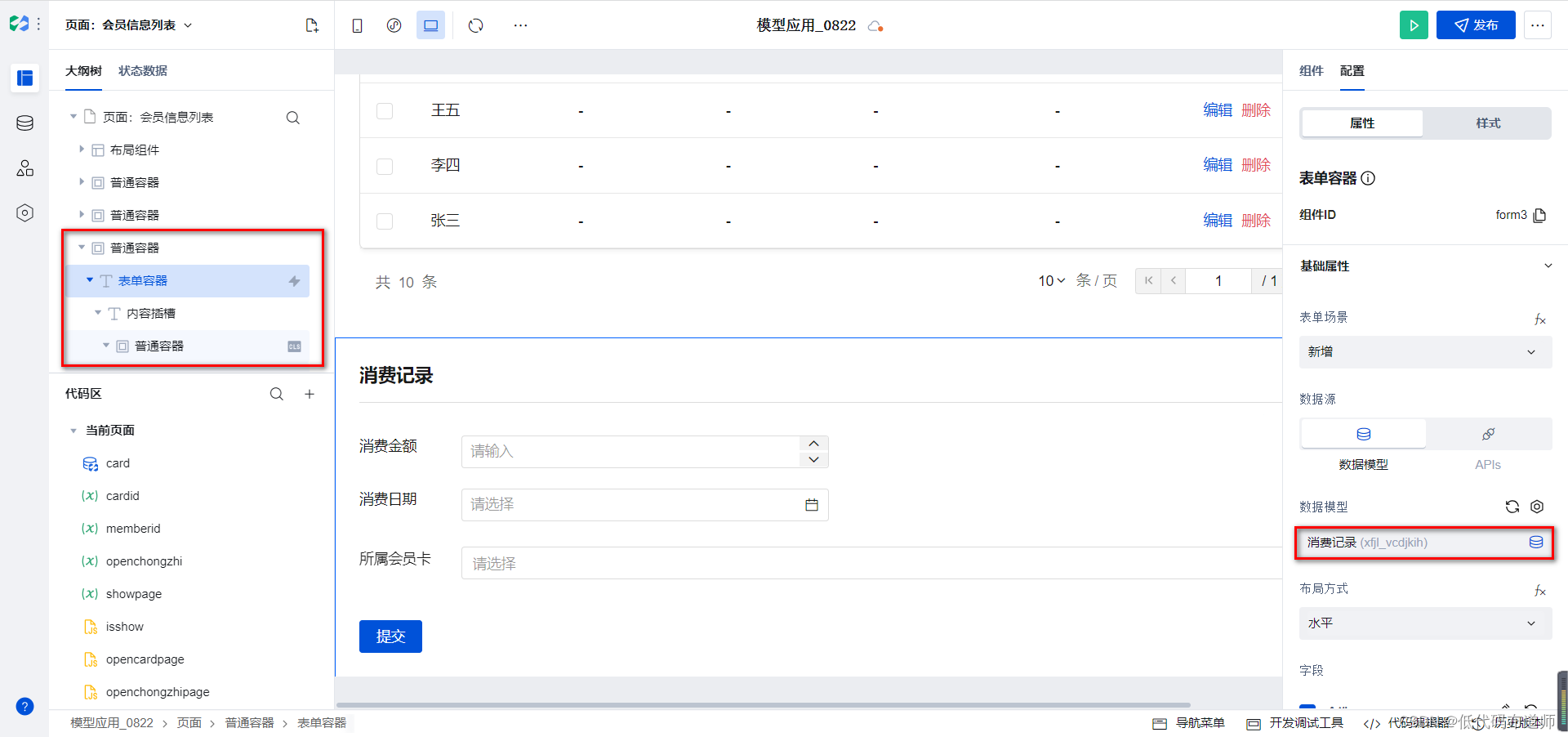Screen dimensions: 1568x737
Task: Click the cloud save status icon
Action: [875, 26]
